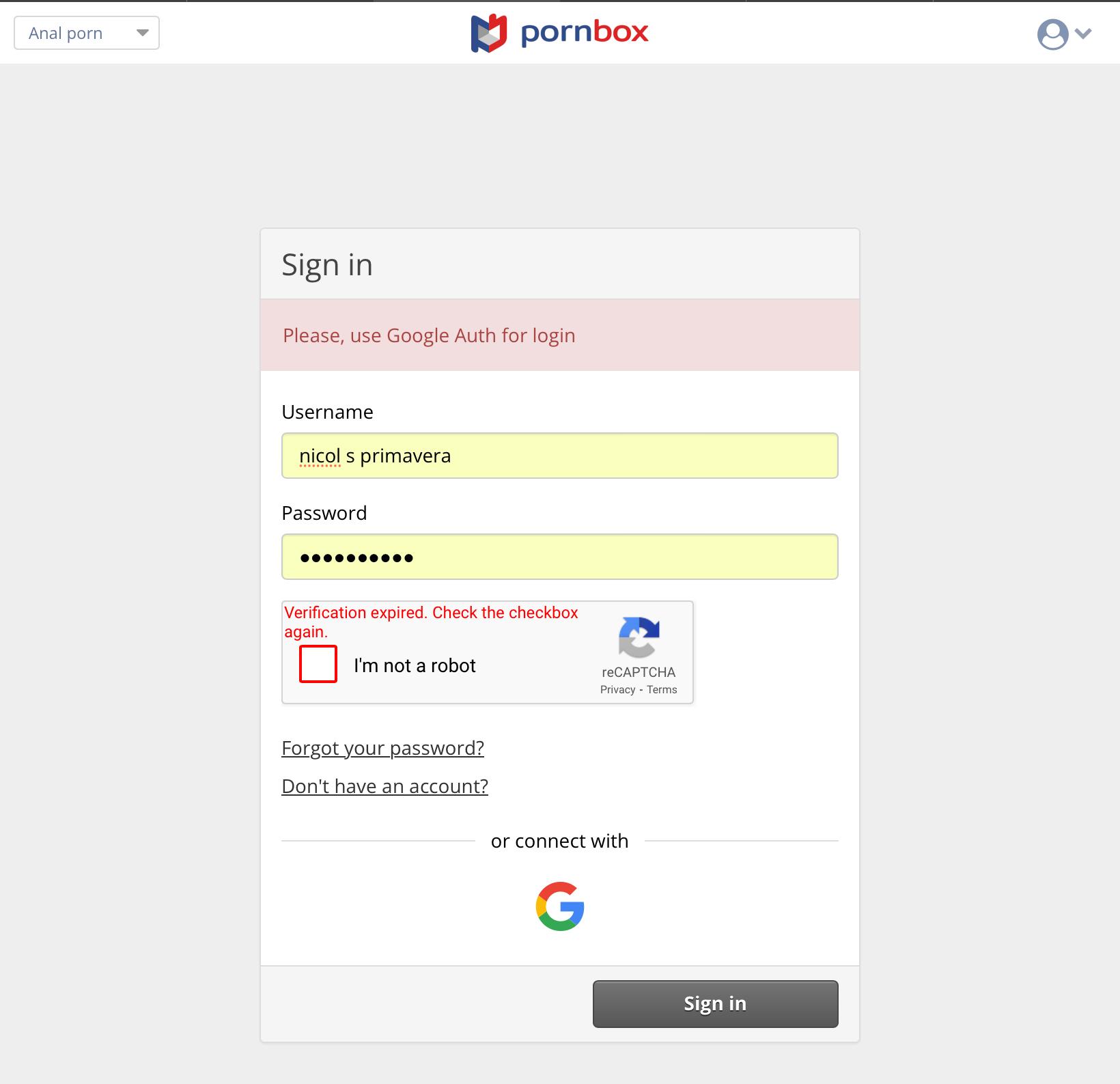The image size is (1120, 1084).
Task: Open the reCAPTCHA Terms link
Action: pyautogui.click(x=662, y=690)
